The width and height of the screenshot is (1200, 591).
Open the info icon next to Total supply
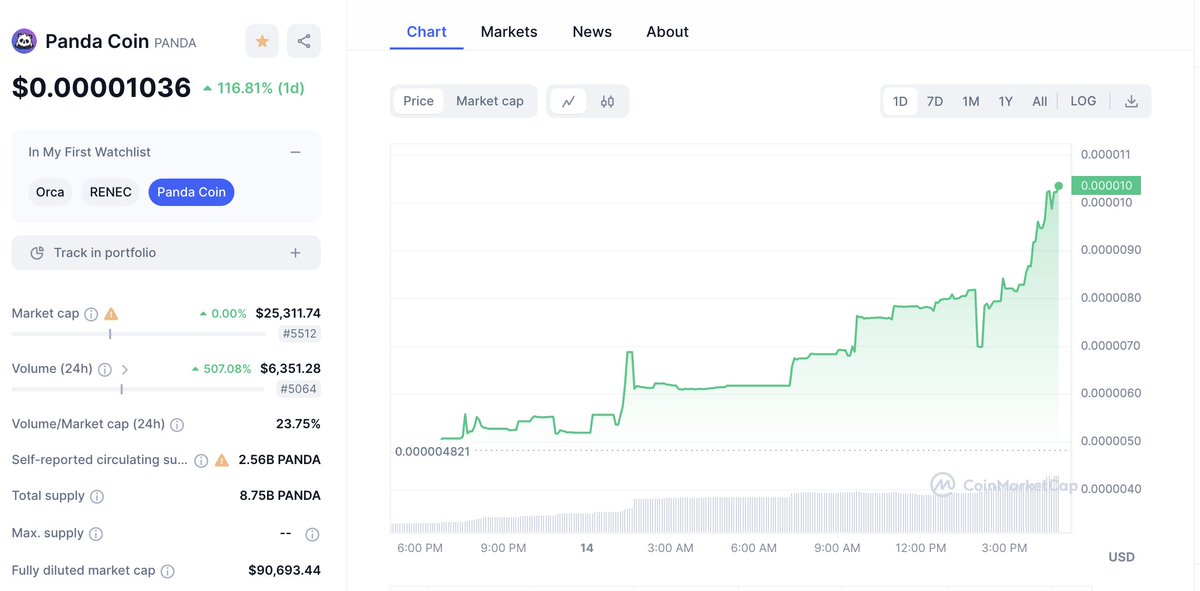[x=95, y=495]
